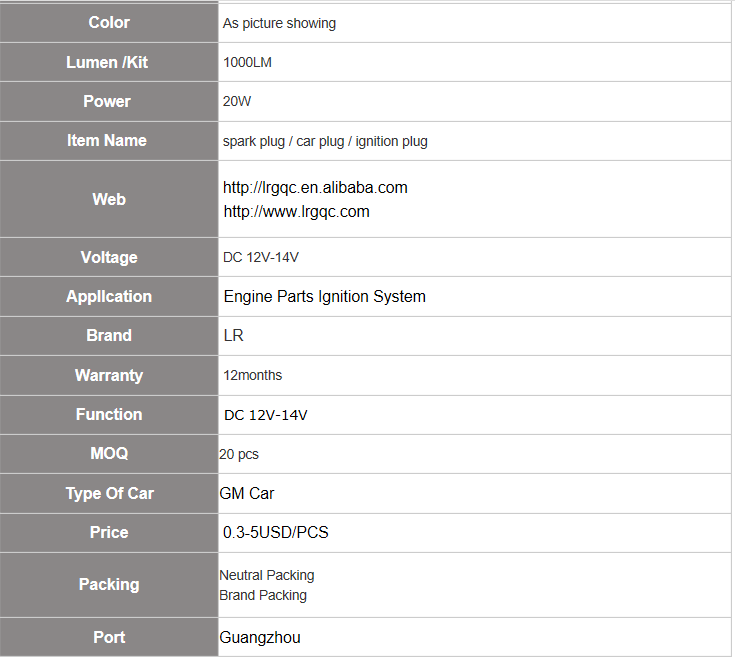Select the Color header cell
The width and height of the screenshot is (735, 657).
coord(109,22)
